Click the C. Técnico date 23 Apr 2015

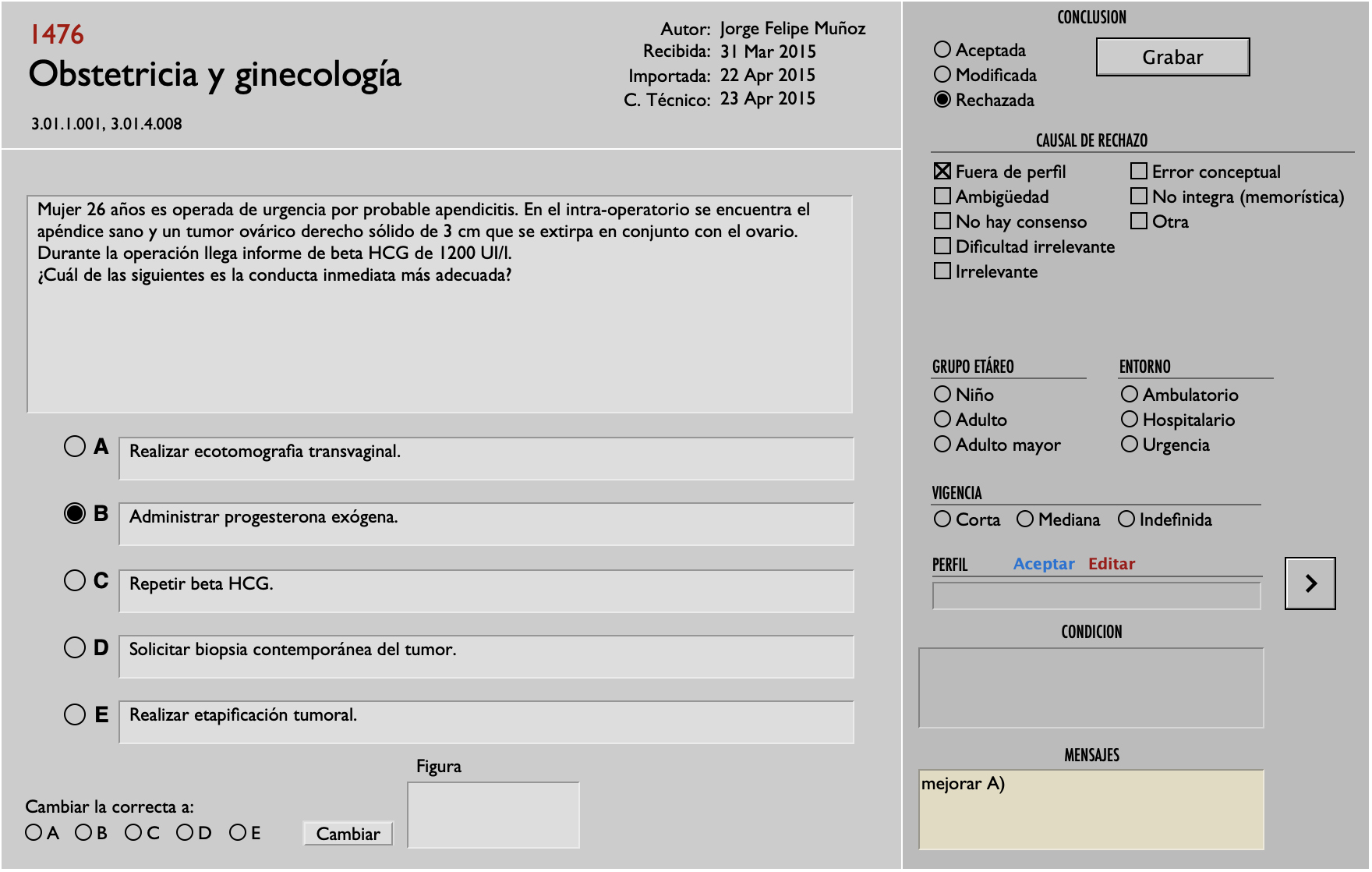768,99
